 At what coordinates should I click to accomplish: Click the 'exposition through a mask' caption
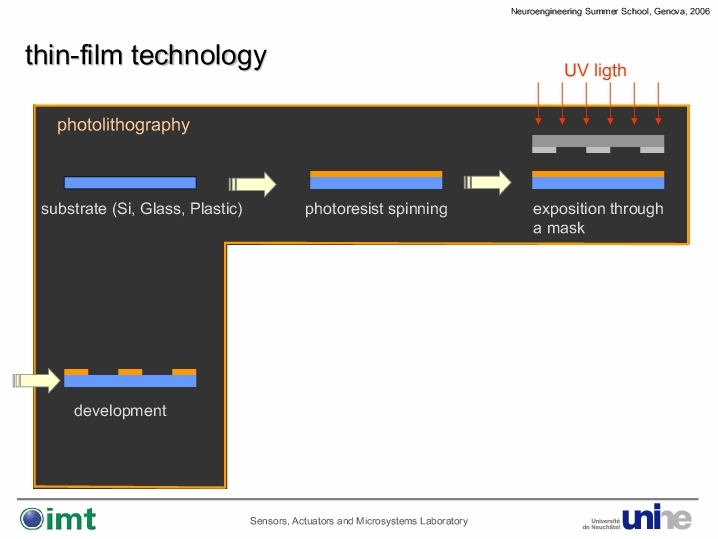(x=598, y=218)
